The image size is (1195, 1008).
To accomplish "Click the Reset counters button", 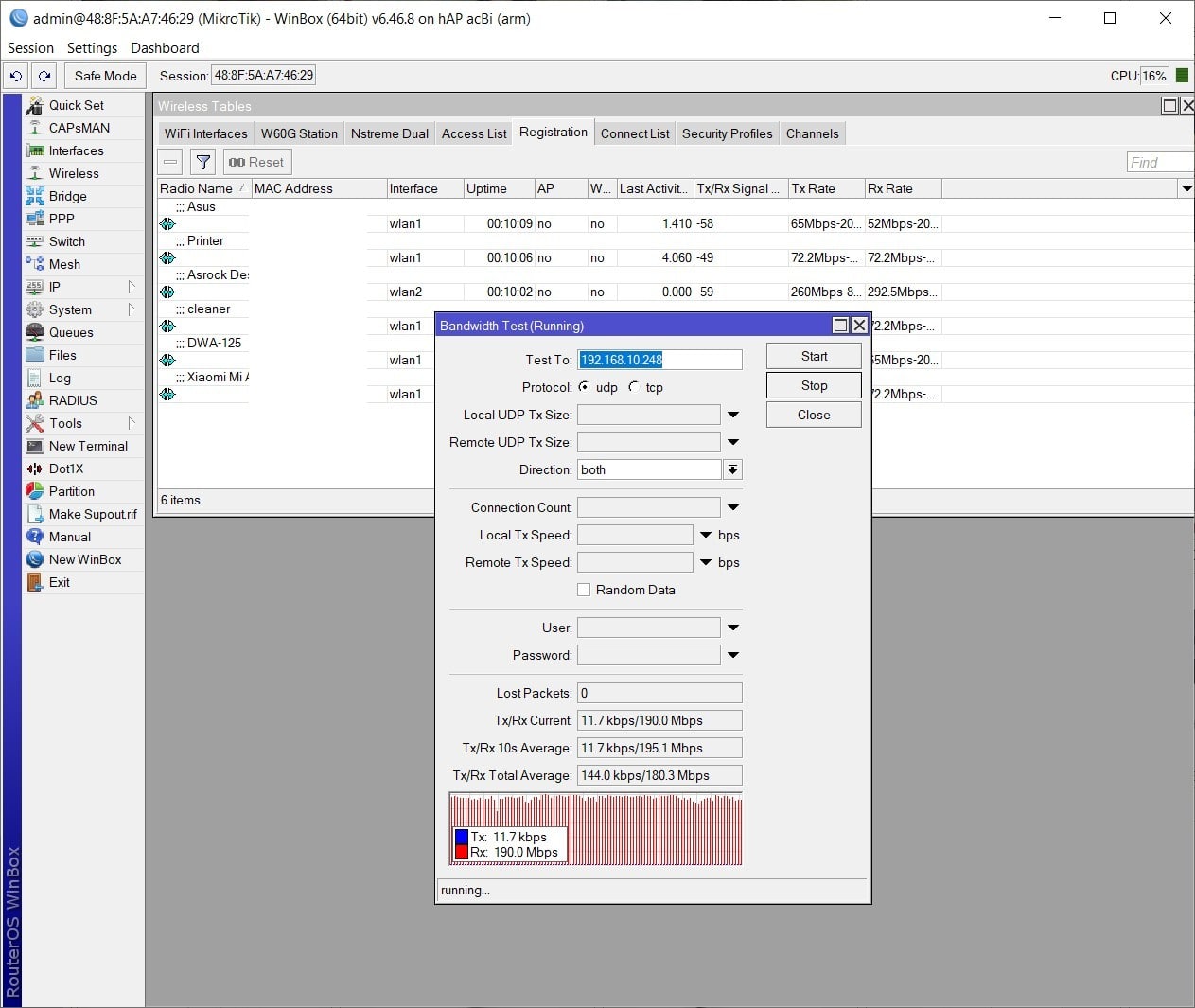I will tap(255, 162).
